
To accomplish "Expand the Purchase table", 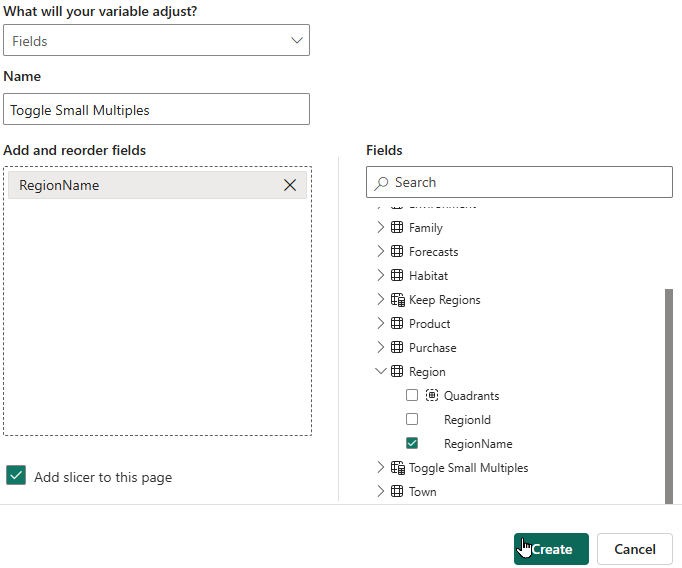I will (x=381, y=347).
